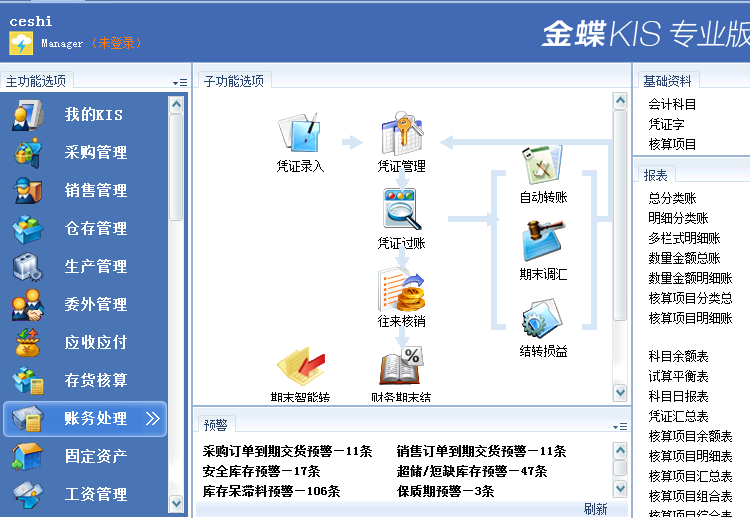The width and height of the screenshot is (750, 518).
Task: Click main menu scrollbar down arrow
Action: (x=176, y=503)
